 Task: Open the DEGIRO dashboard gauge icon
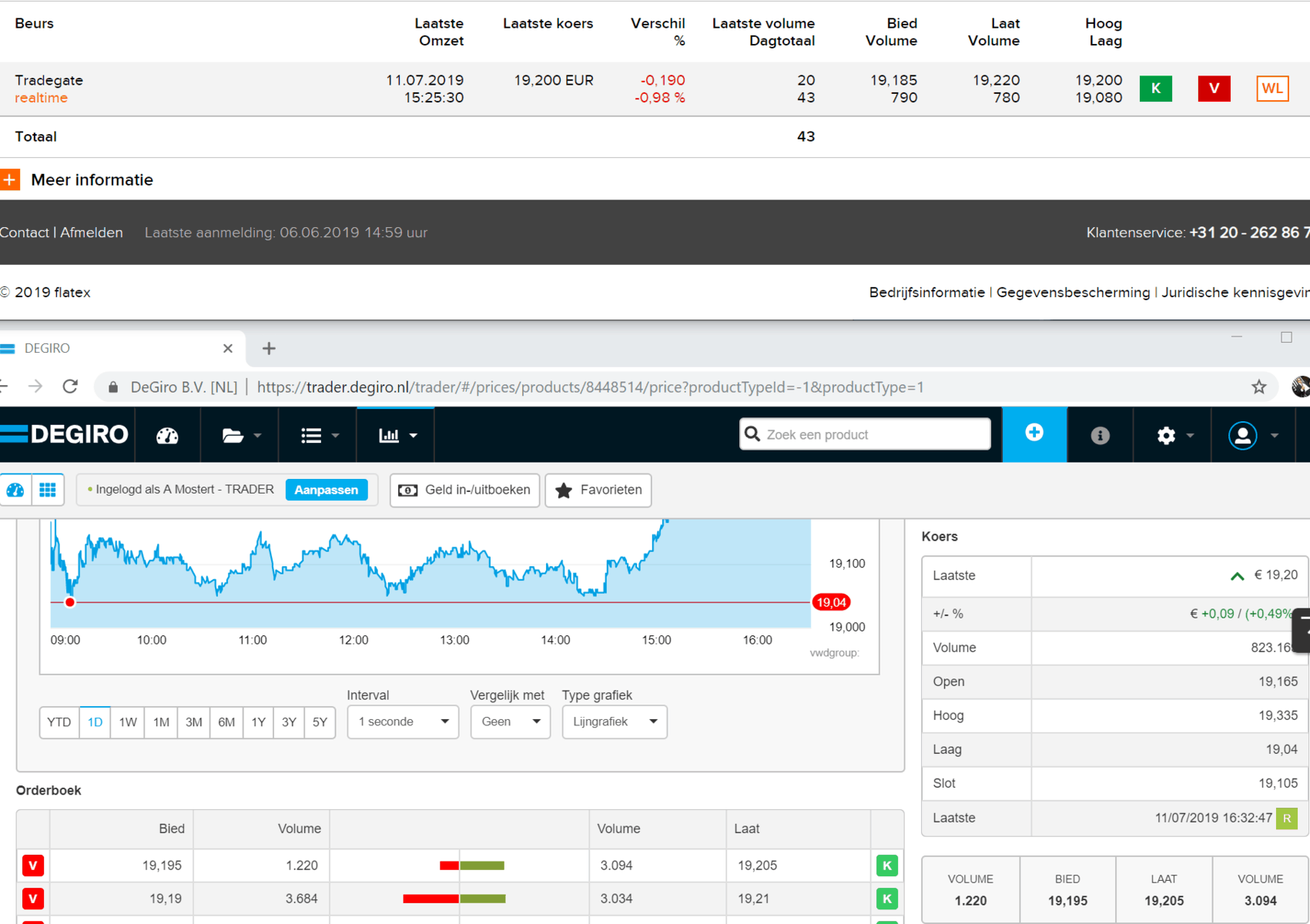coord(167,435)
